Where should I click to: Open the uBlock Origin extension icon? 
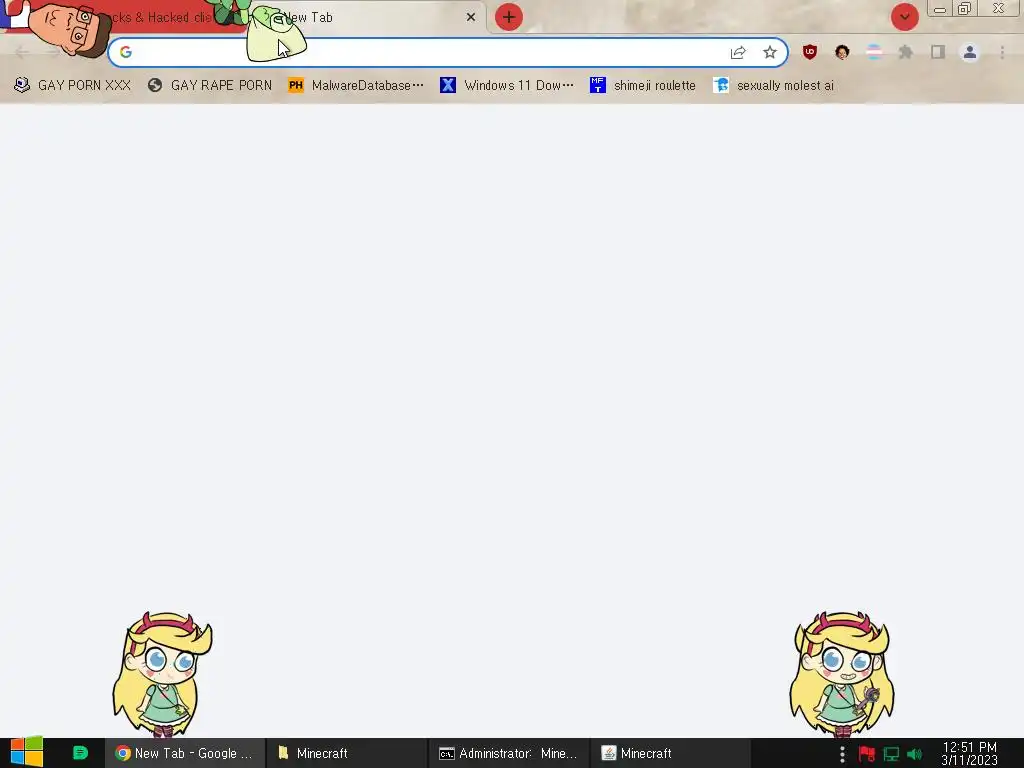click(810, 52)
